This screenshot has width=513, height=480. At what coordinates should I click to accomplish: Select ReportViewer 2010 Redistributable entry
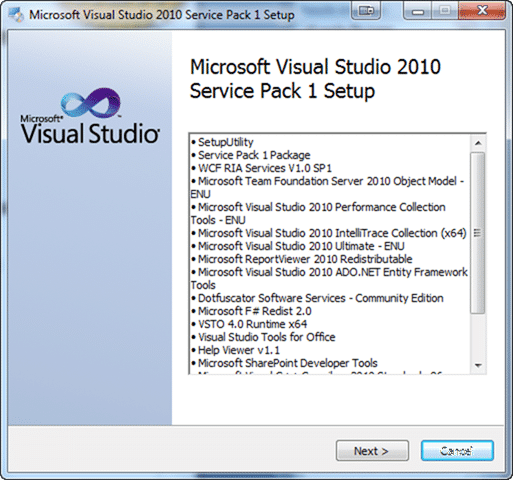(302, 259)
